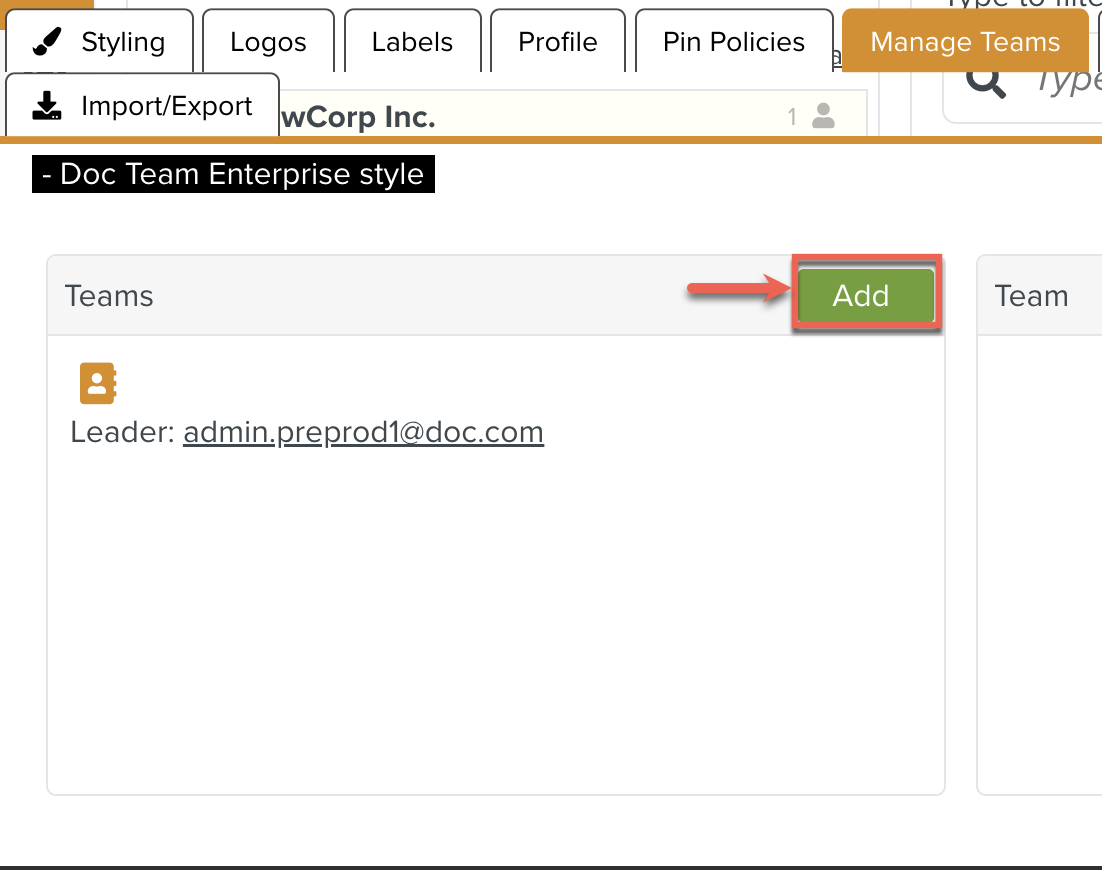This screenshot has width=1102, height=870.
Task: Open the Import/Export tab label
Action: pyautogui.click(x=167, y=106)
